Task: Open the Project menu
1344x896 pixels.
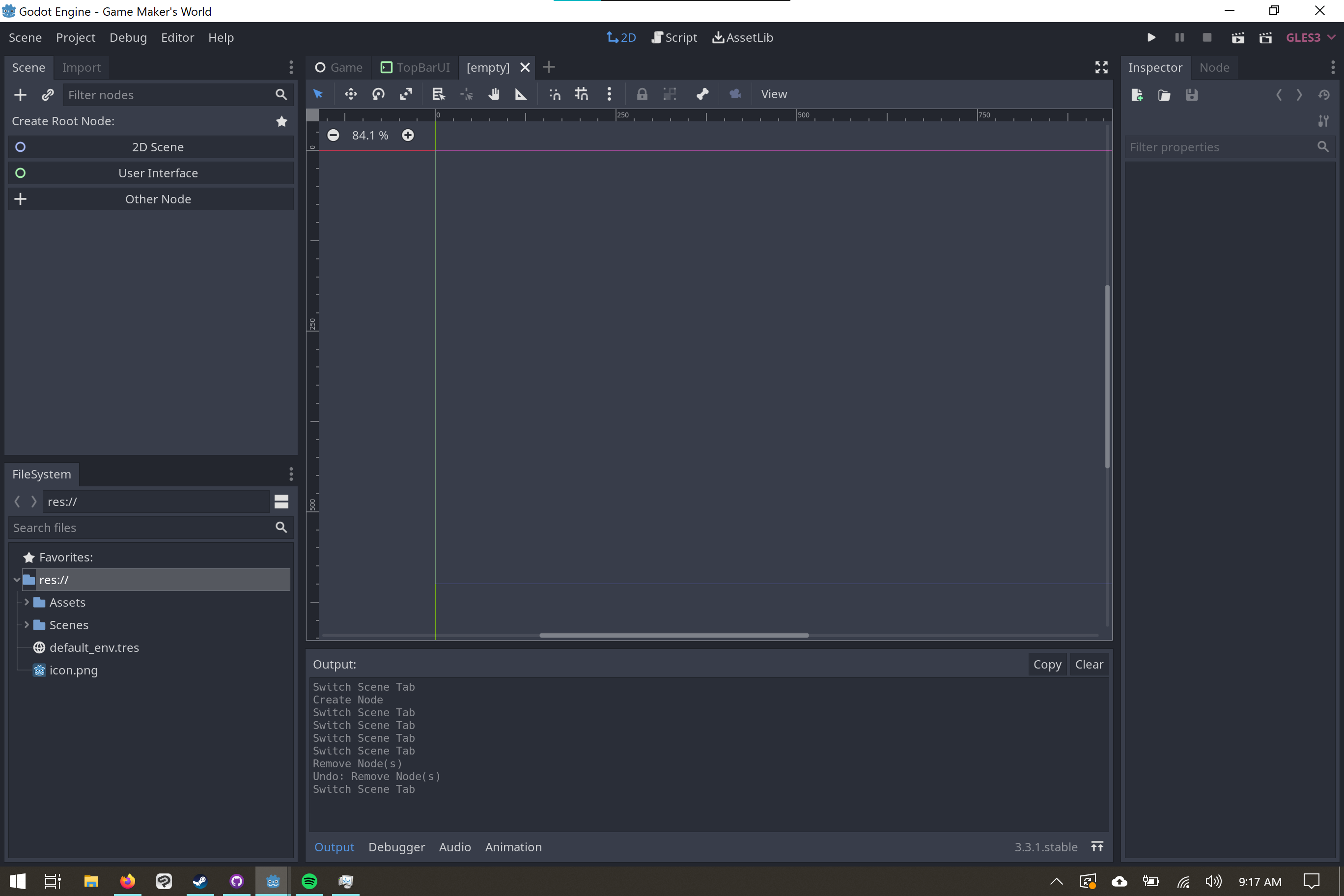Action: pyautogui.click(x=76, y=37)
